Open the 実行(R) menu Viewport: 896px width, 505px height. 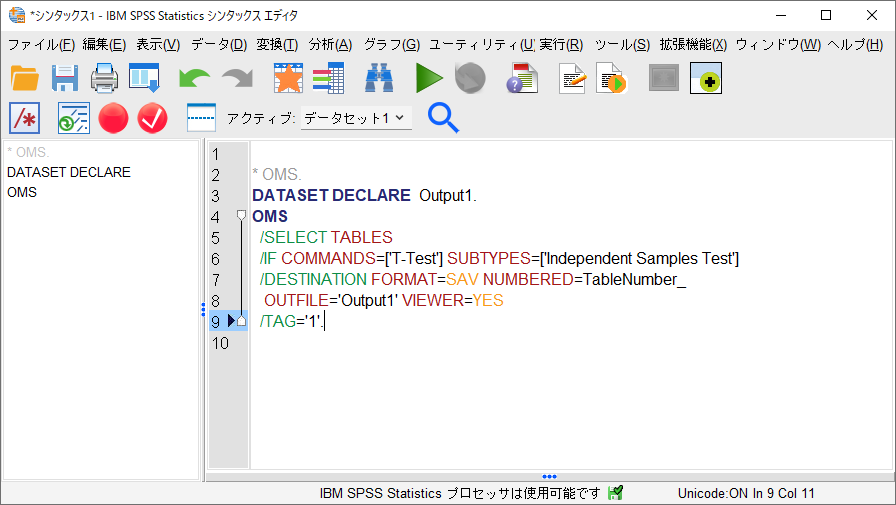[561, 45]
